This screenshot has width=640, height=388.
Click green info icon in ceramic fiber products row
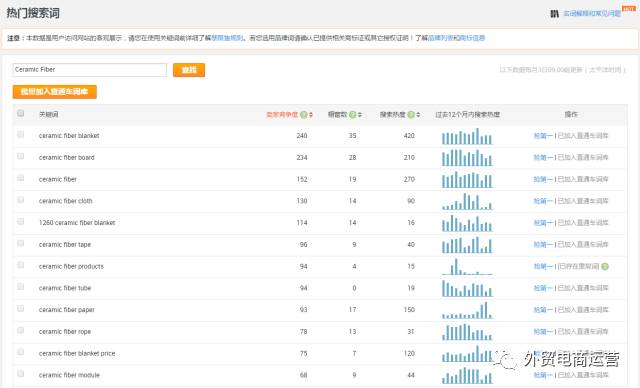click(605, 266)
